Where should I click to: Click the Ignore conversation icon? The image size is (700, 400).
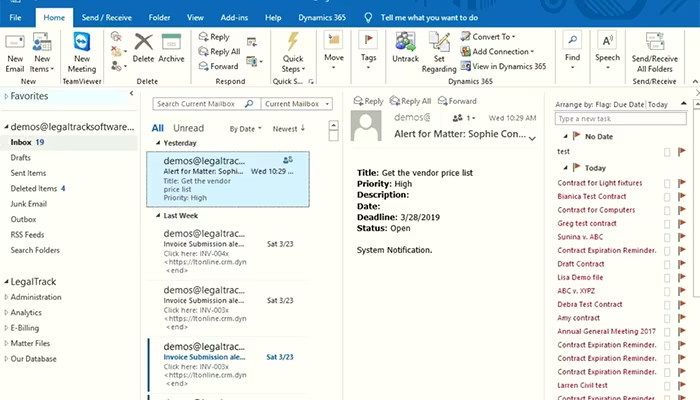[x=116, y=37]
